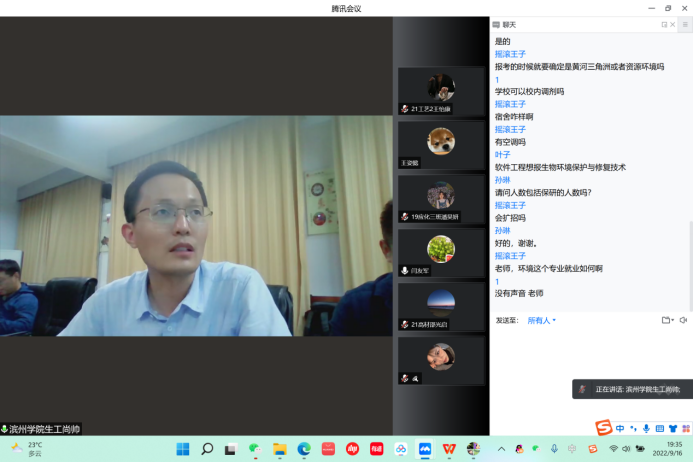Toggle the chat notification sound icon
The image size is (693, 462).
pyautogui.click(x=684, y=320)
